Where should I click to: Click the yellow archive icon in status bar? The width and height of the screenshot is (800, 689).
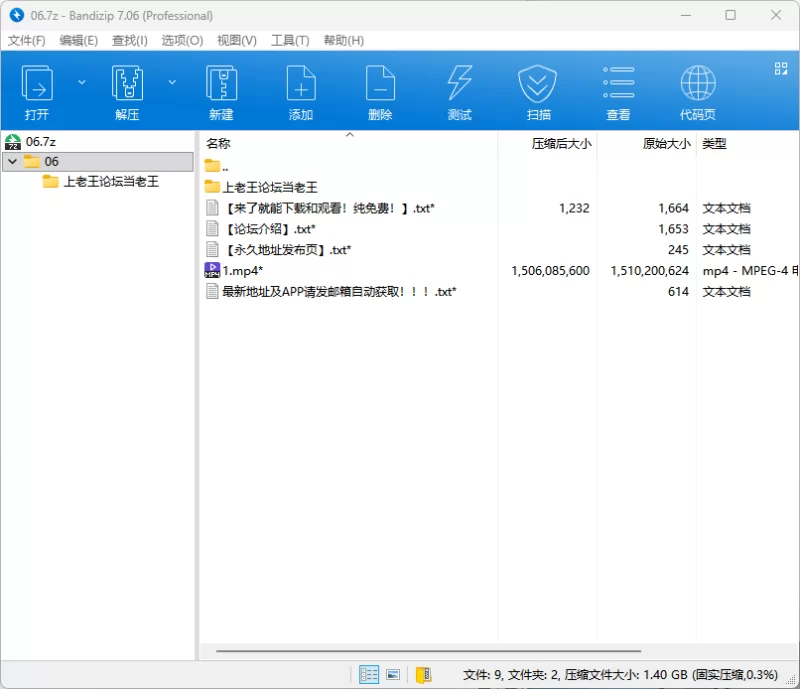click(423, 675)
